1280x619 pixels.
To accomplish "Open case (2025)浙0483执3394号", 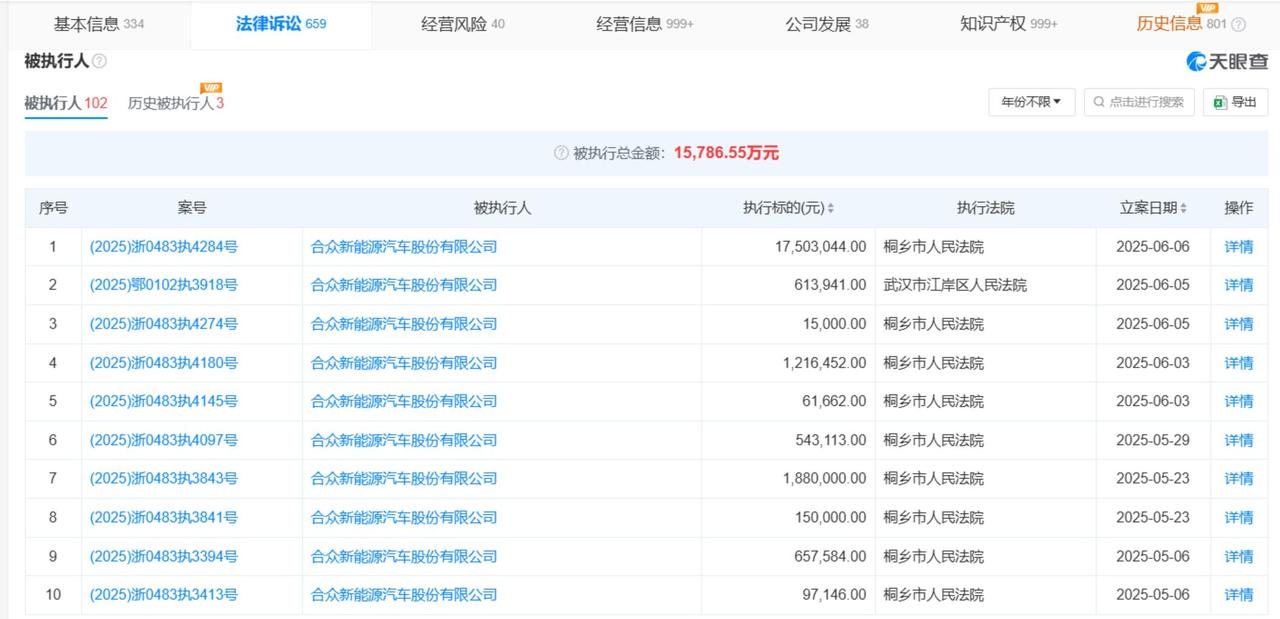I will pos(164,556).
